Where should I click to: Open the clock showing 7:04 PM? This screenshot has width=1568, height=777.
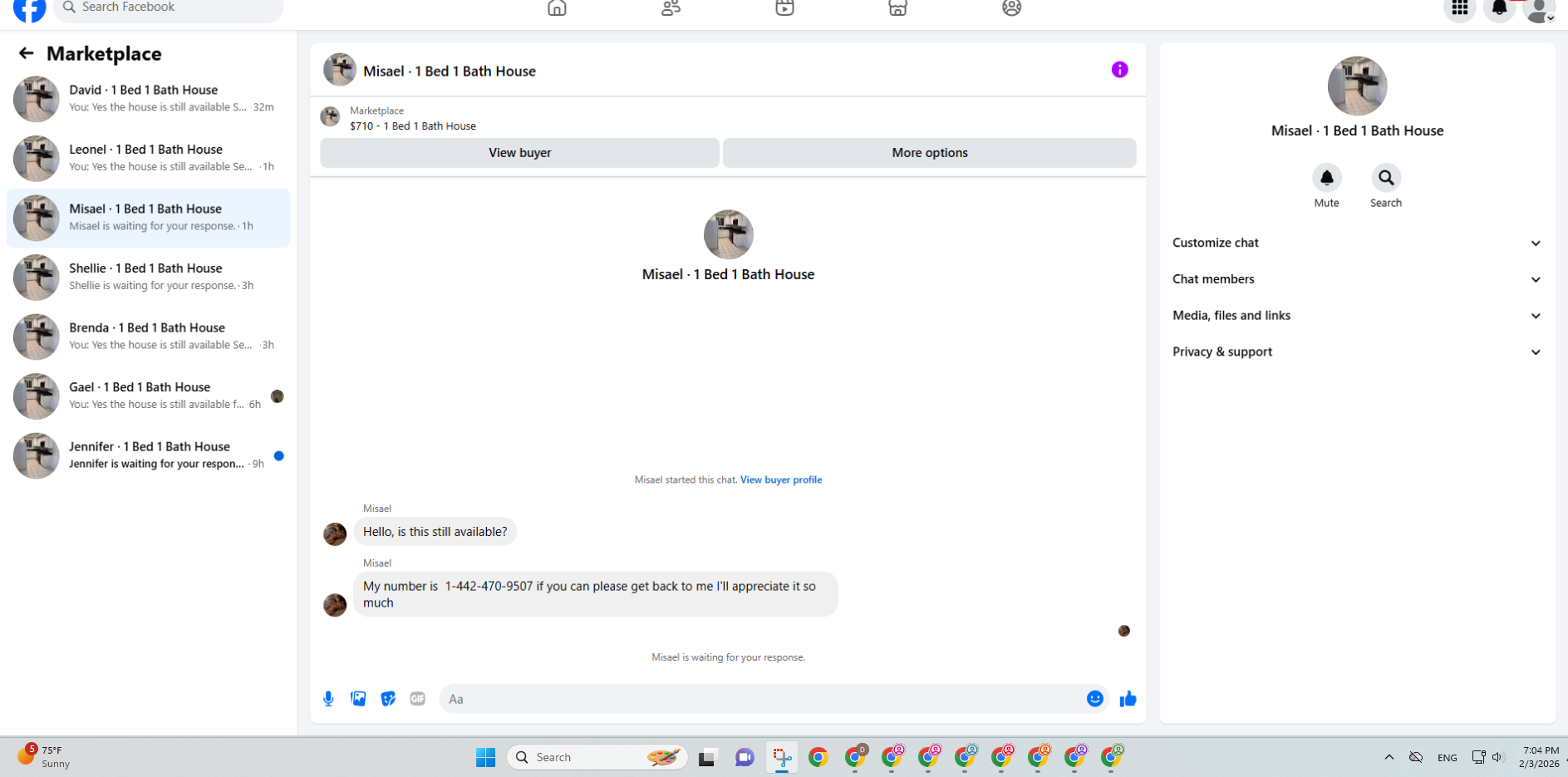1538,757
